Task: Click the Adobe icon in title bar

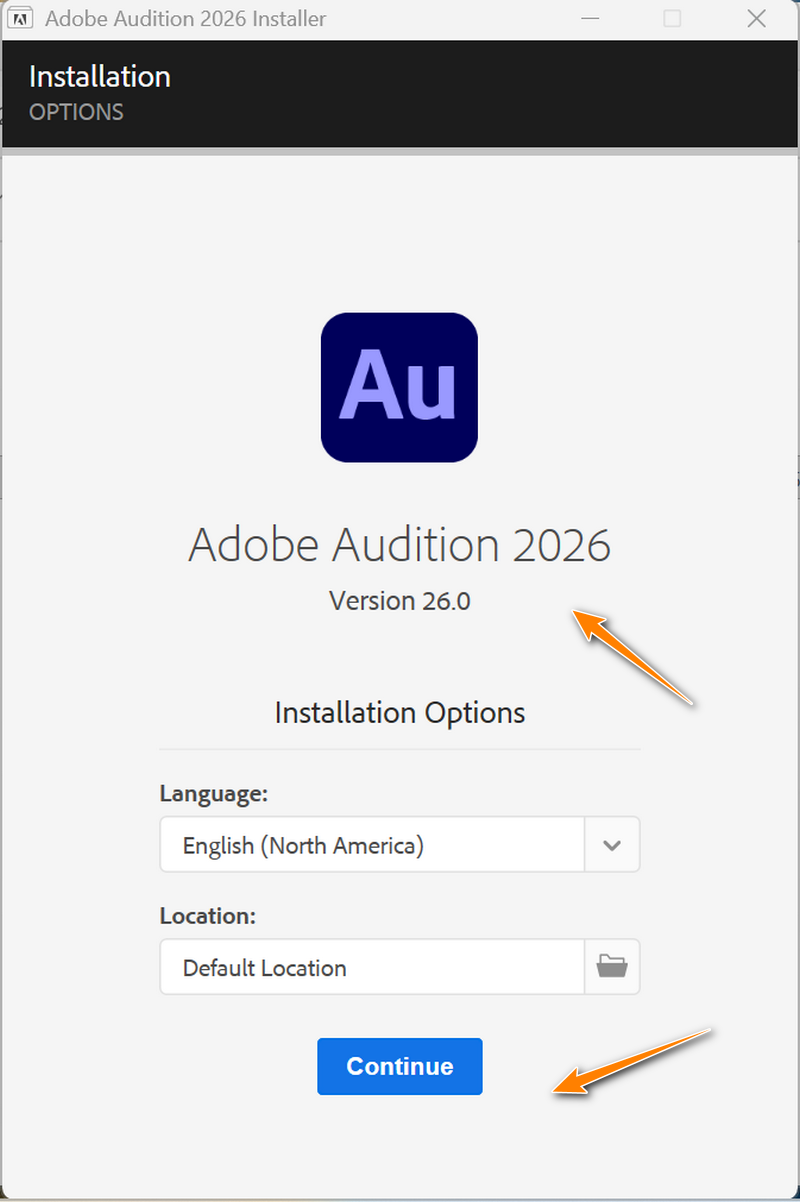Action: 19,18
